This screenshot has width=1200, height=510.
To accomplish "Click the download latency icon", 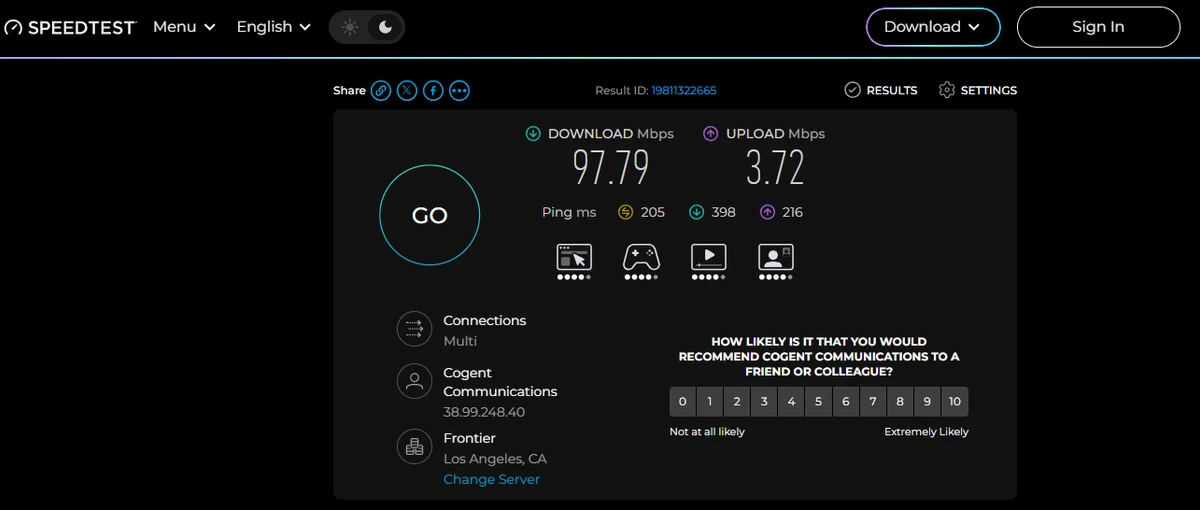I will [697, 212].
